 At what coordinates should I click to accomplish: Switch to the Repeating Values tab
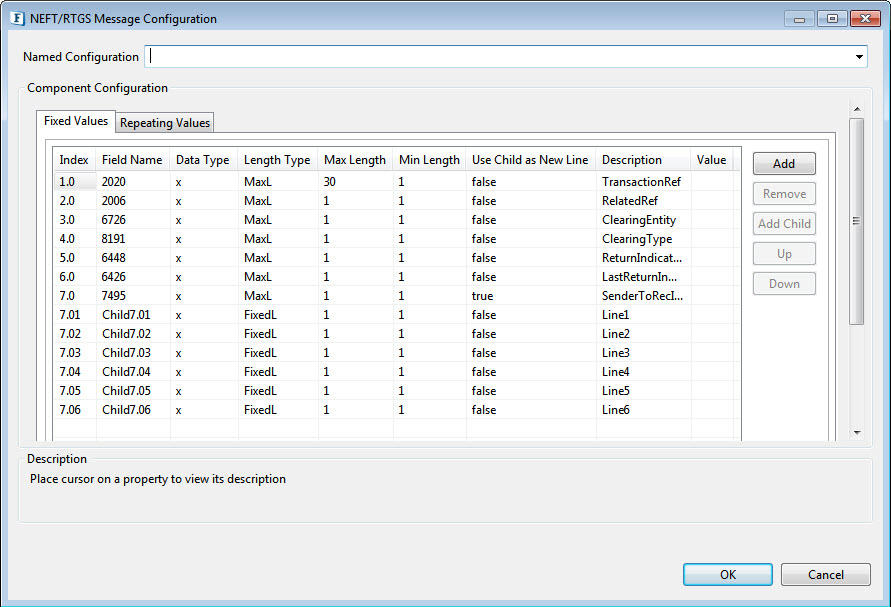click(165, 123)
